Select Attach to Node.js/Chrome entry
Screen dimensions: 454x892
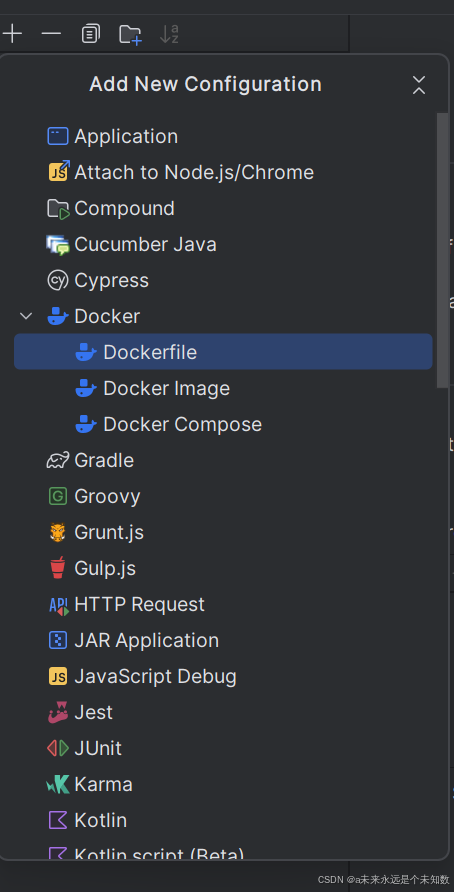tap(223, 172)
